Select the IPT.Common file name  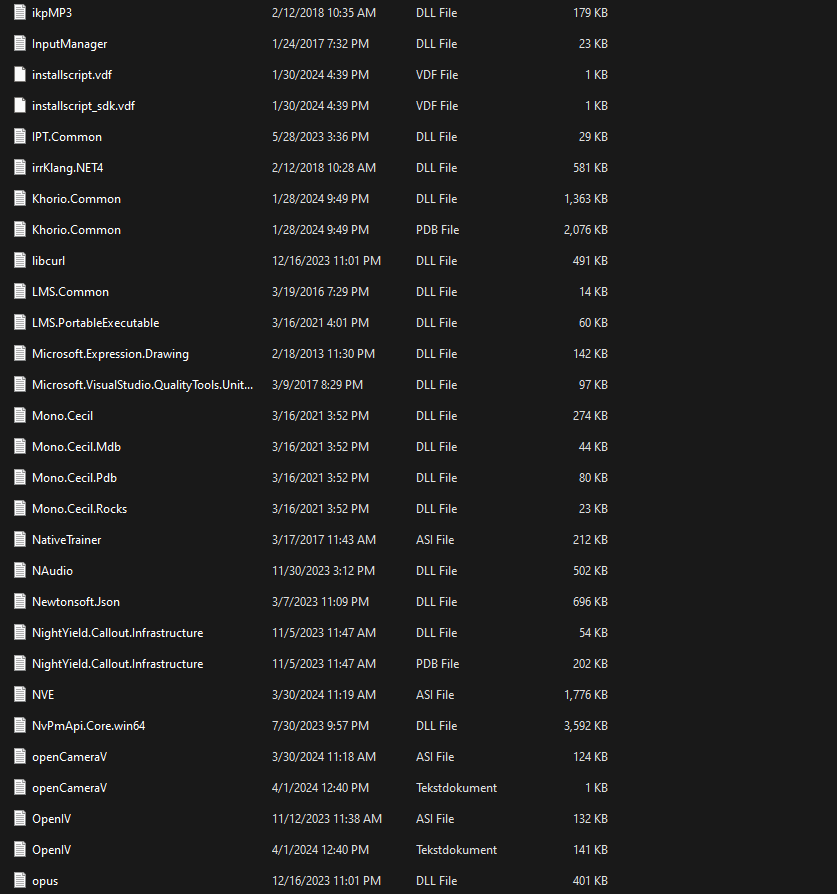(67, 137)
